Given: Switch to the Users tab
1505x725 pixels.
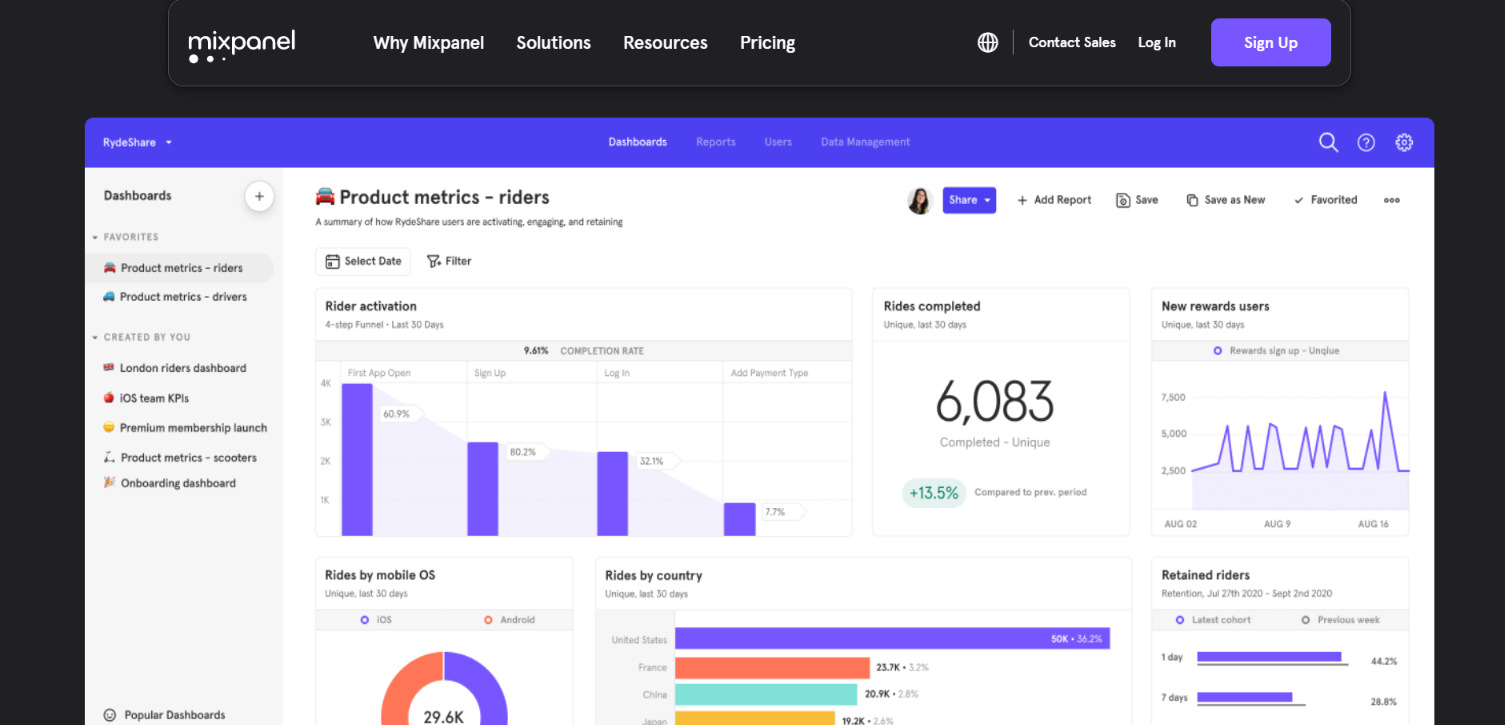Looking at the screenshot, I should click(x=778, y=142).
